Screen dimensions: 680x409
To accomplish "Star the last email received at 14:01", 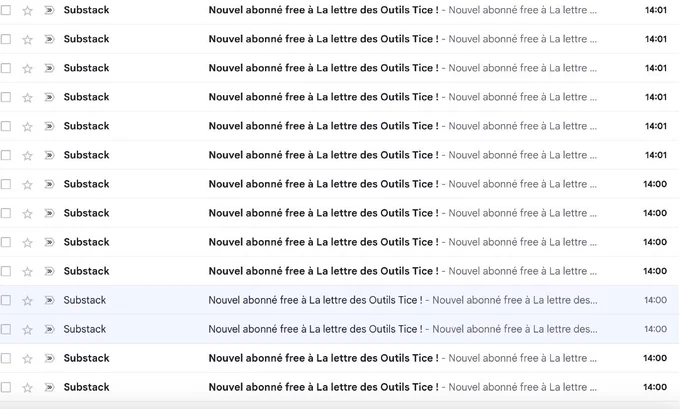I will 27,155.
